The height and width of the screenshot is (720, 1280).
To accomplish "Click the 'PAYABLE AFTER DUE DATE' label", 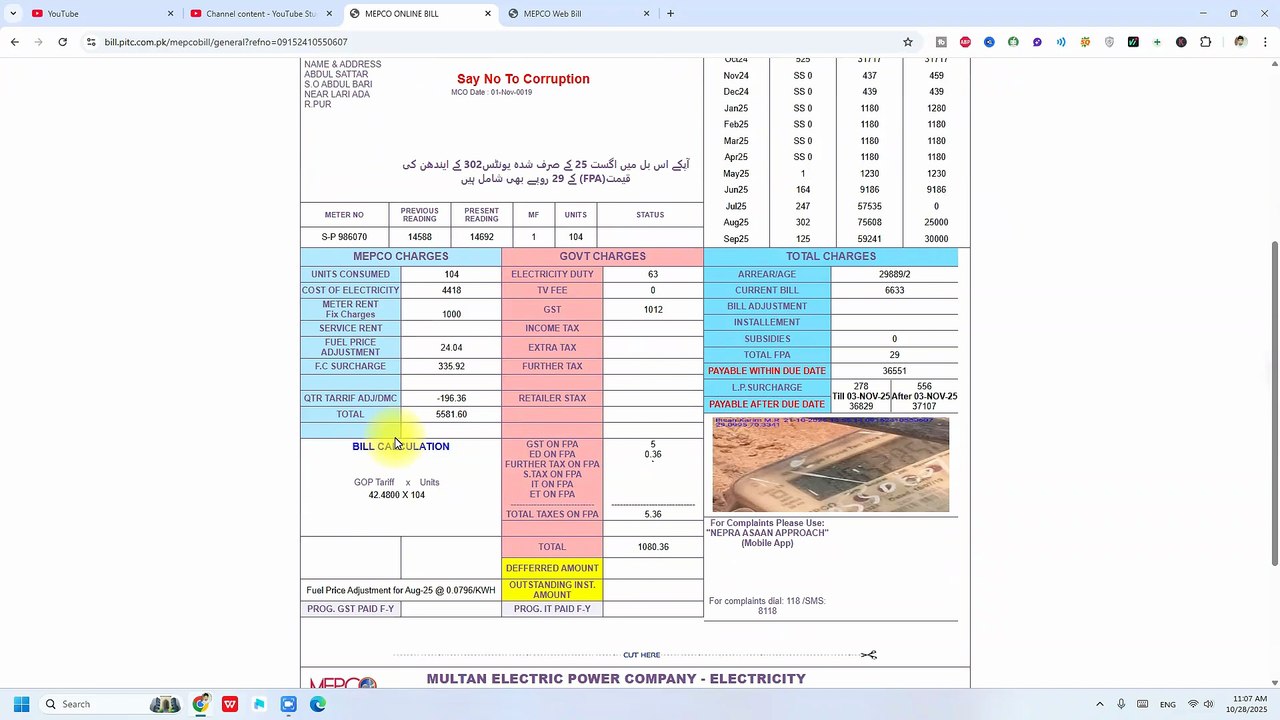I will (x=767, y=405).
